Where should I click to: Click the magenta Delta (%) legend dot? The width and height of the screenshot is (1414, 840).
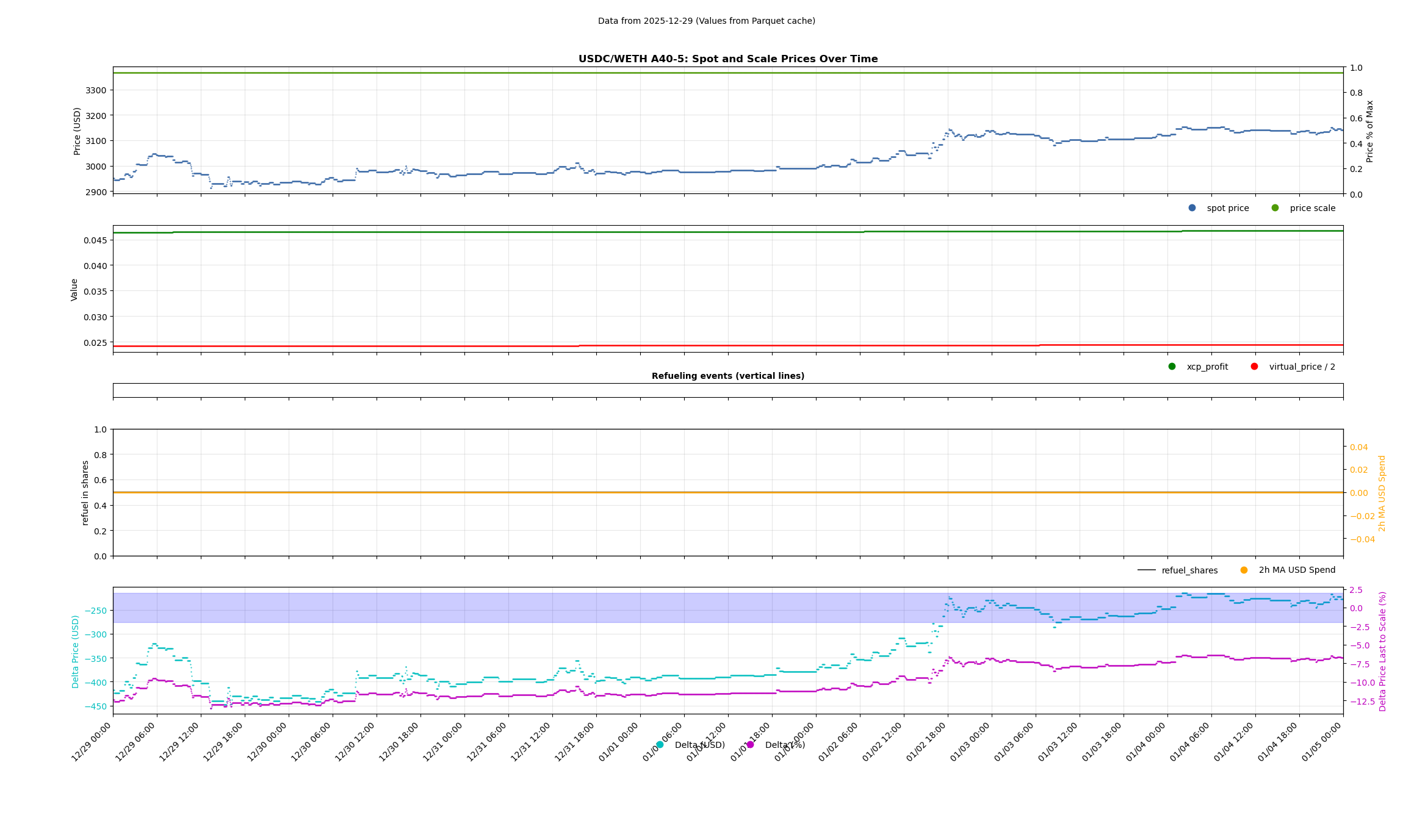pyautogui.click(x=750, y=745)
